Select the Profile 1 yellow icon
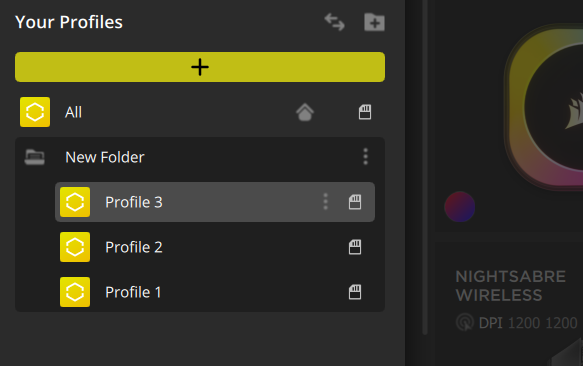This screenshot has width=583, height=366. 75,292
